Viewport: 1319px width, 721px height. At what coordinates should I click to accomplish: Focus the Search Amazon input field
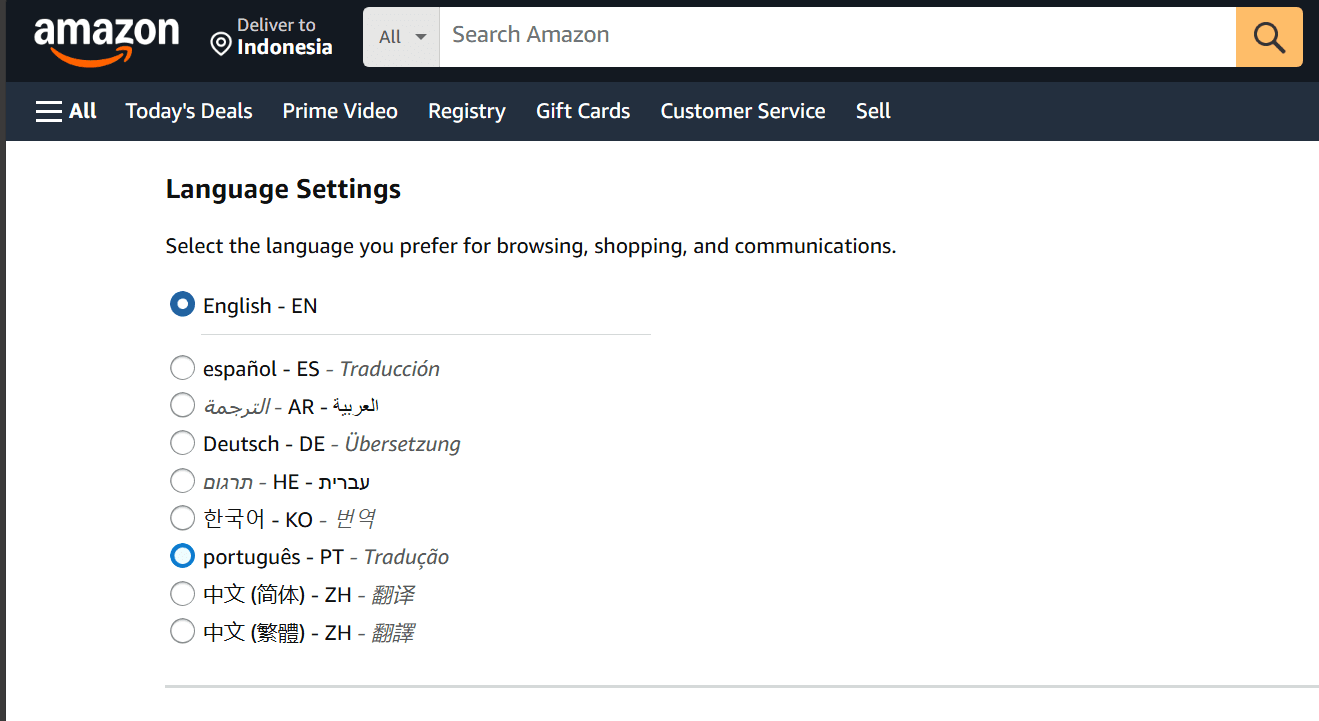click(837, 35)
